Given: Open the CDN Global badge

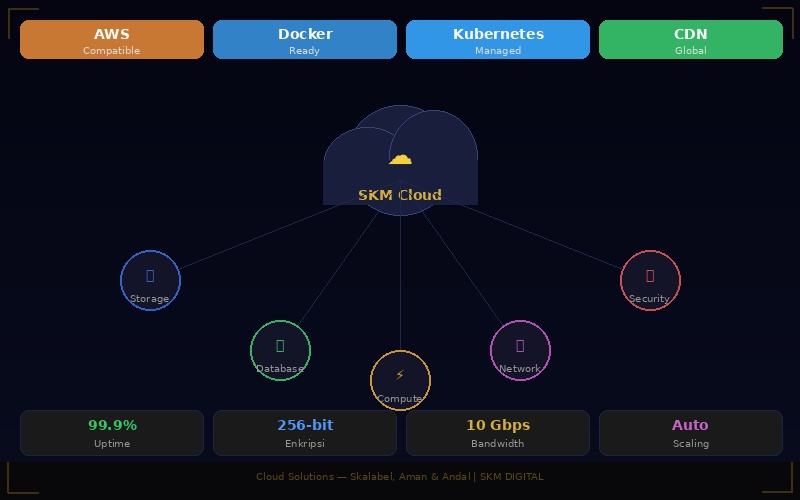Looking at the screenshot, I should (691, 39).
